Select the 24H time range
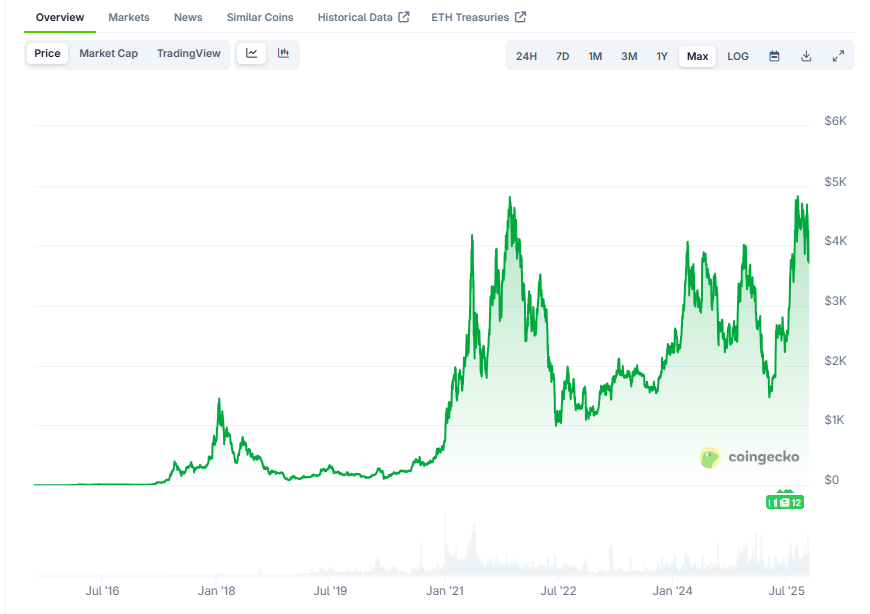This screenshot has width=870, height=614. [527, 56]
